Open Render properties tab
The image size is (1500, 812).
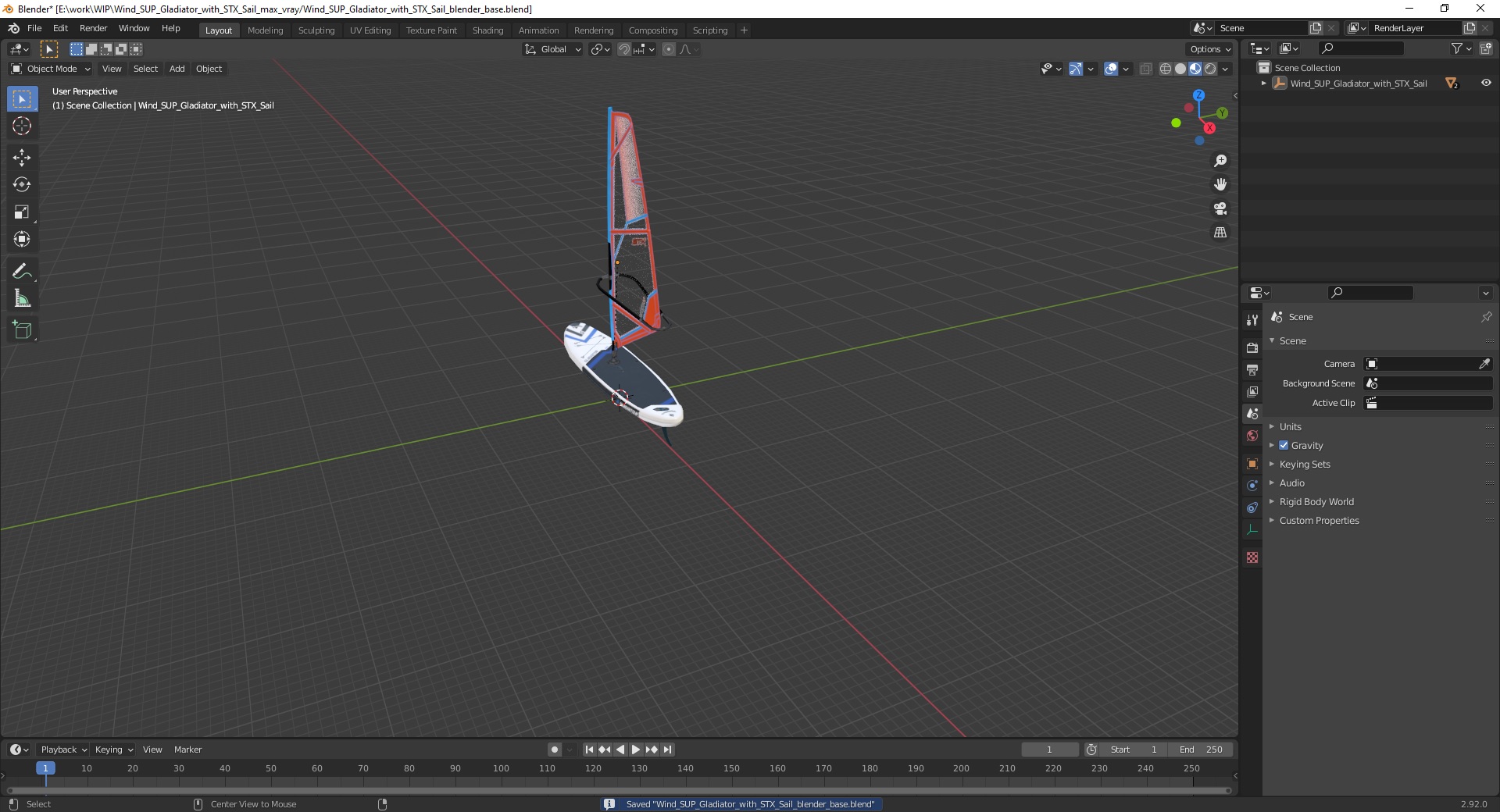click(1252, 348)
